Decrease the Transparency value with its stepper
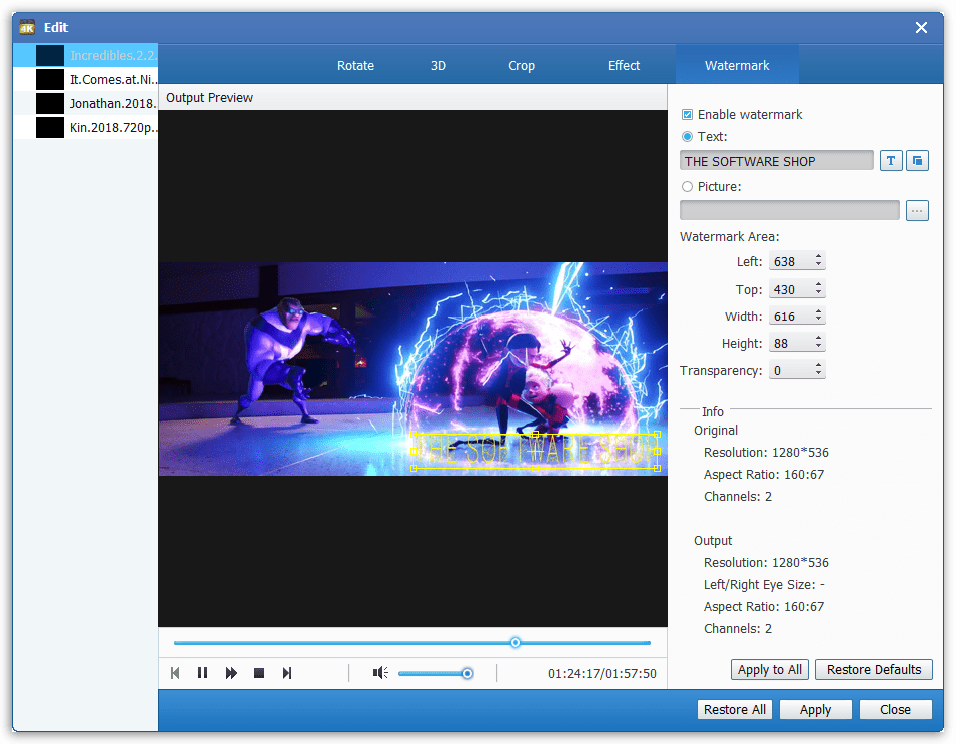The image size is (956, 744). coord(818,373)
